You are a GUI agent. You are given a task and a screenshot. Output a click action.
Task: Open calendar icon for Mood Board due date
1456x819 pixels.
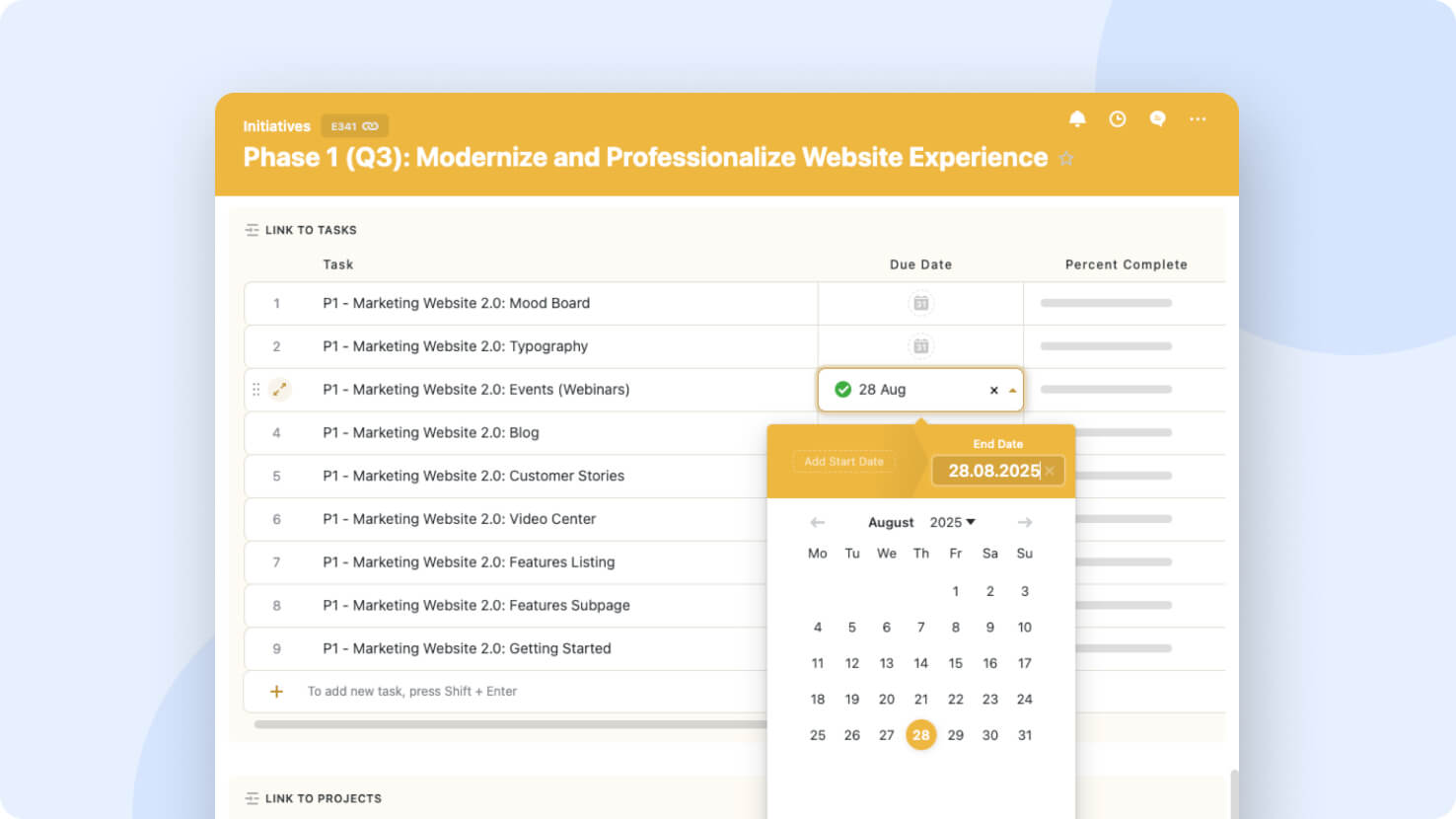920,303
